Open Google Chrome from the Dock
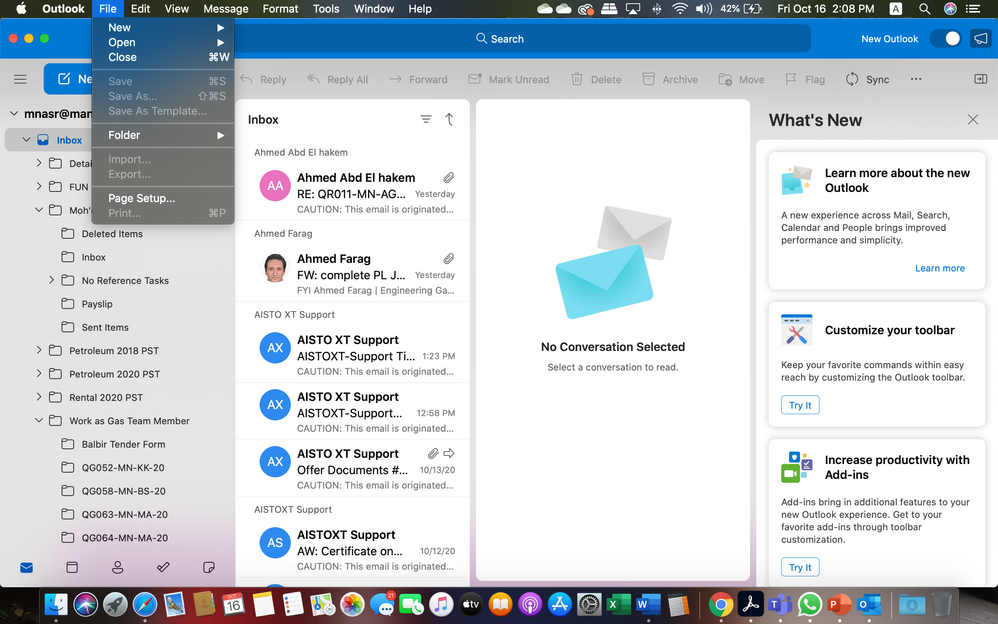The width and height of the screenshot is (998, 624). 720,604
